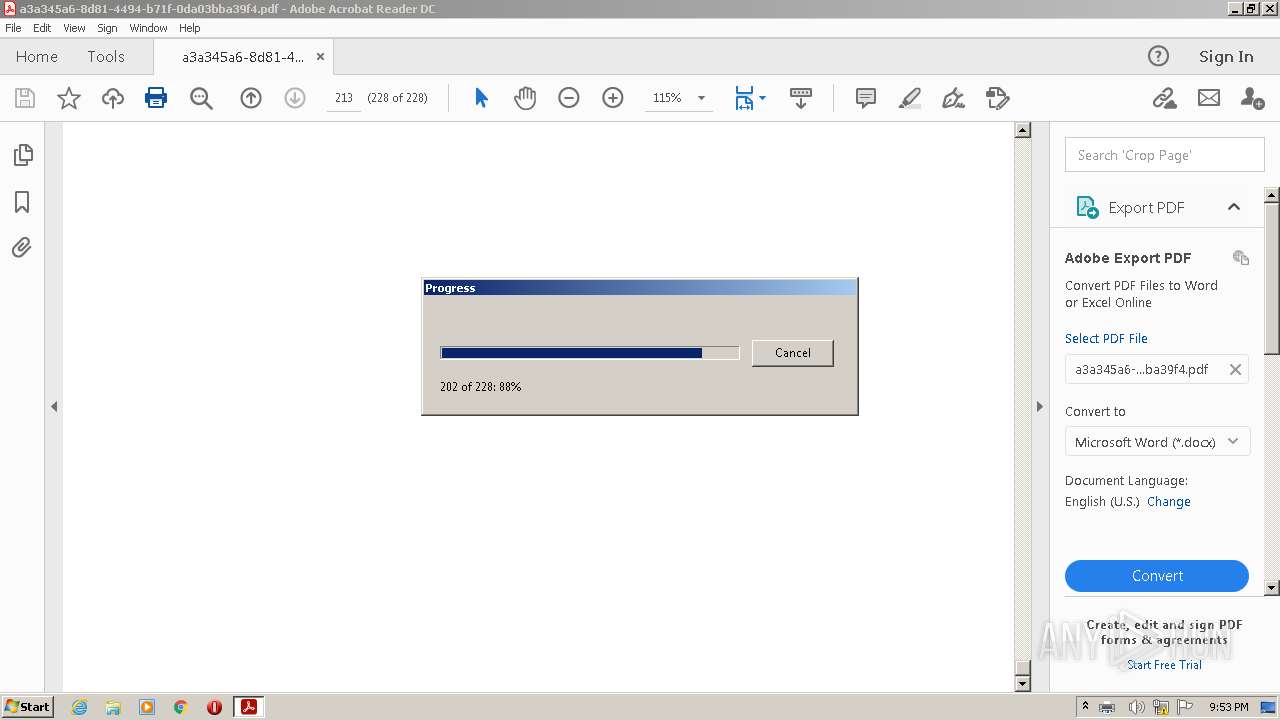
Task: Open the stamp tool icon
Action: (998, 98)
